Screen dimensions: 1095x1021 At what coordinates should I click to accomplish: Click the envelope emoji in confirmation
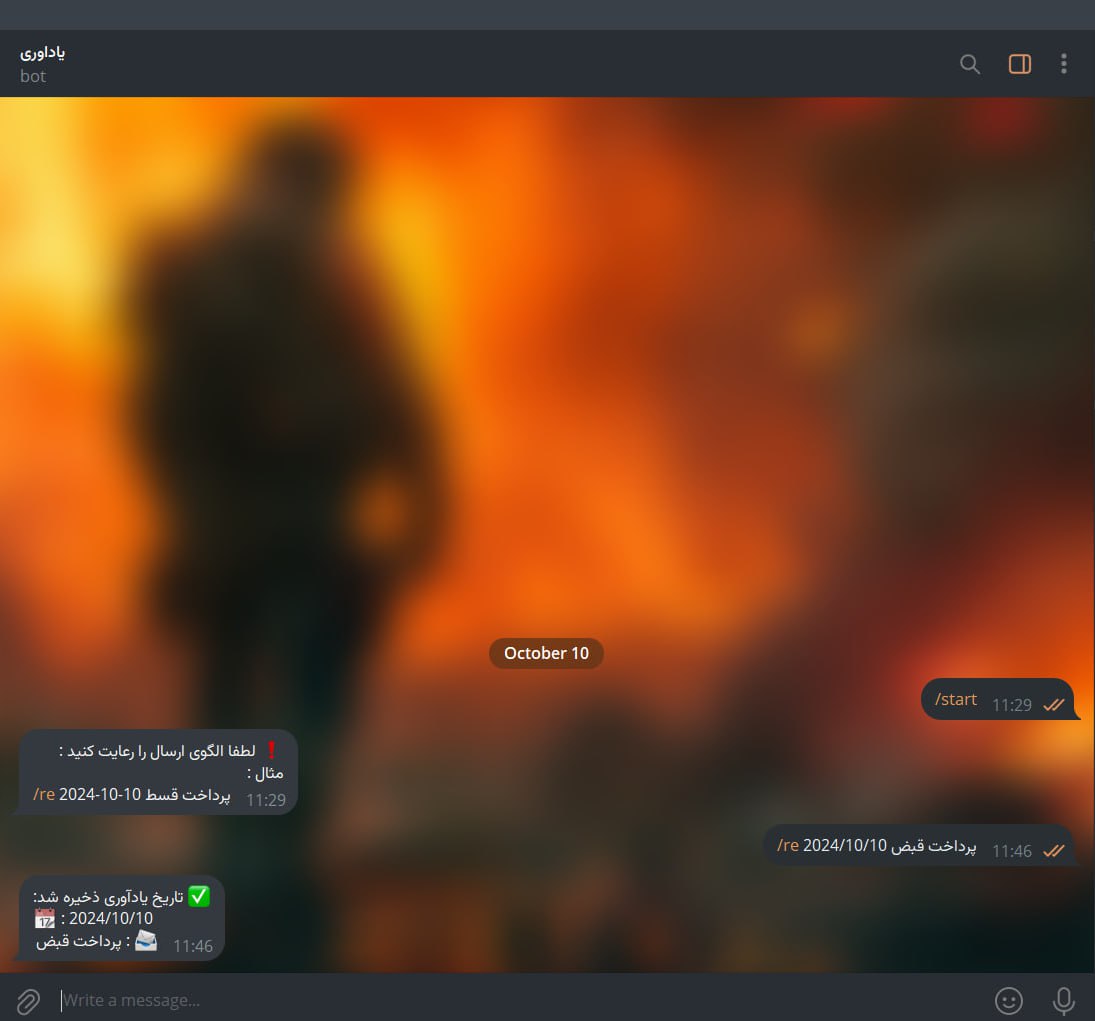[146, 941]
